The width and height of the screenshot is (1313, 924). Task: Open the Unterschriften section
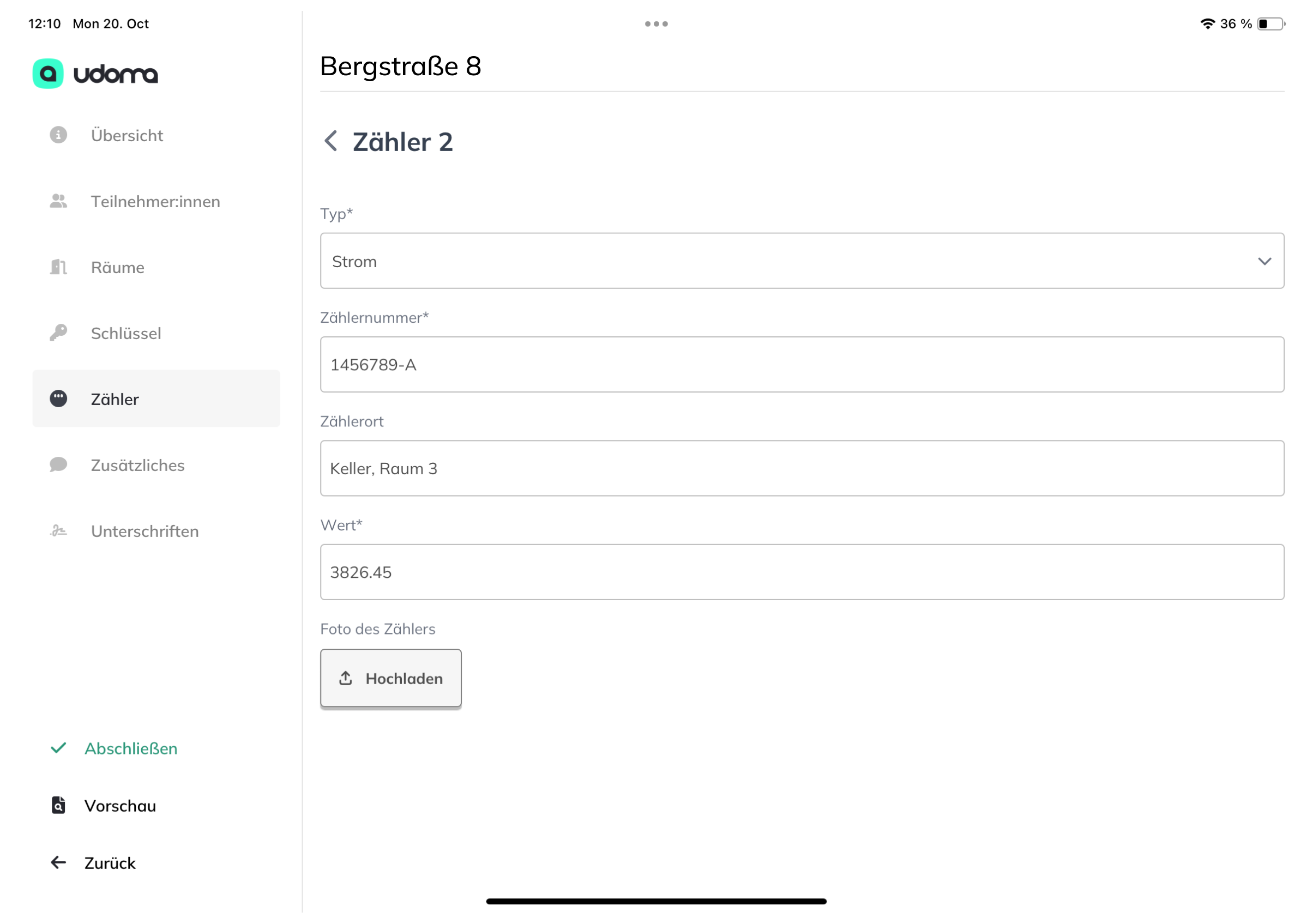click(144, 531)
